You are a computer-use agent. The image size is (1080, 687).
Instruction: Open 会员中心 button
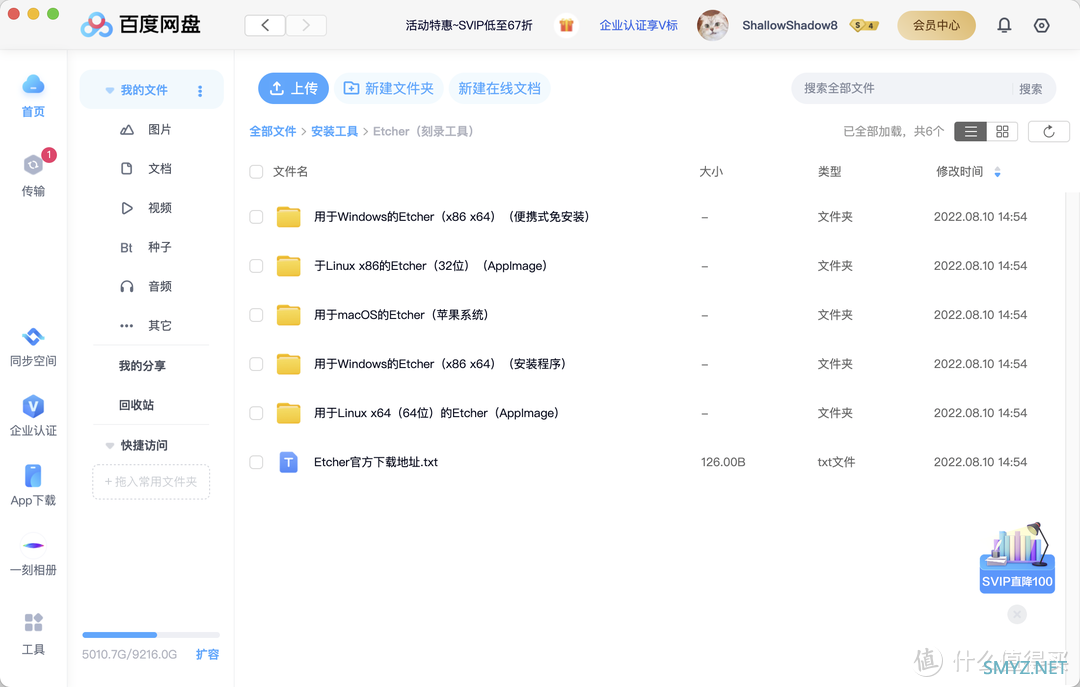[936, 25]
